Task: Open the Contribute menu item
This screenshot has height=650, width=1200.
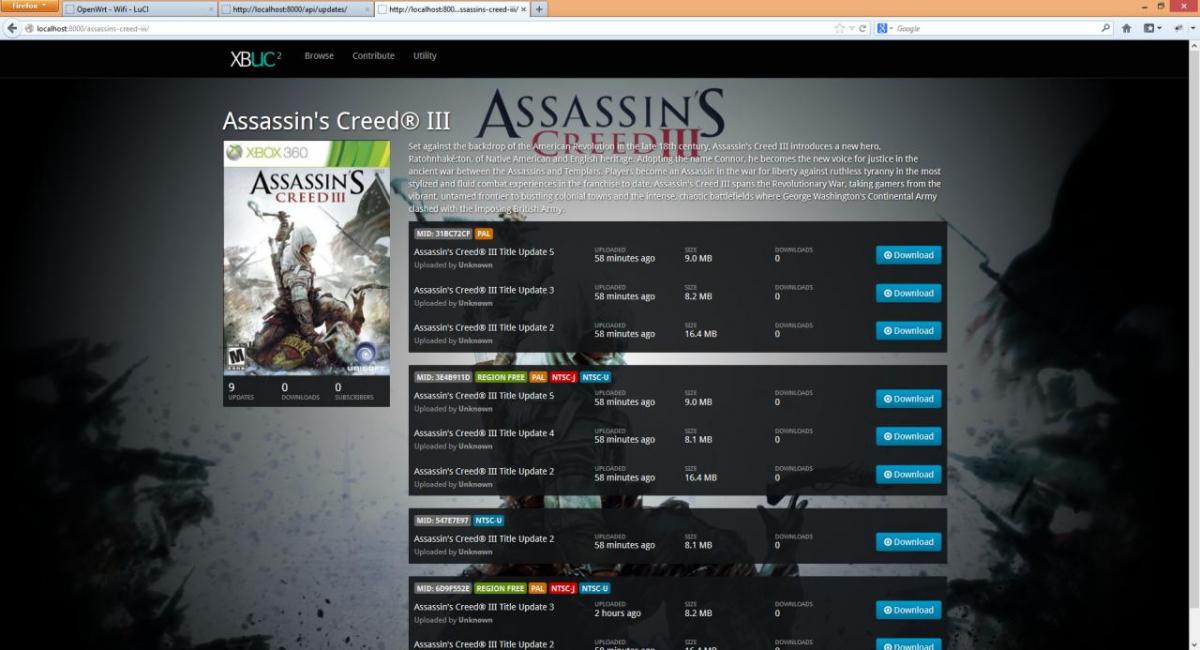Action: click(373, 56)
